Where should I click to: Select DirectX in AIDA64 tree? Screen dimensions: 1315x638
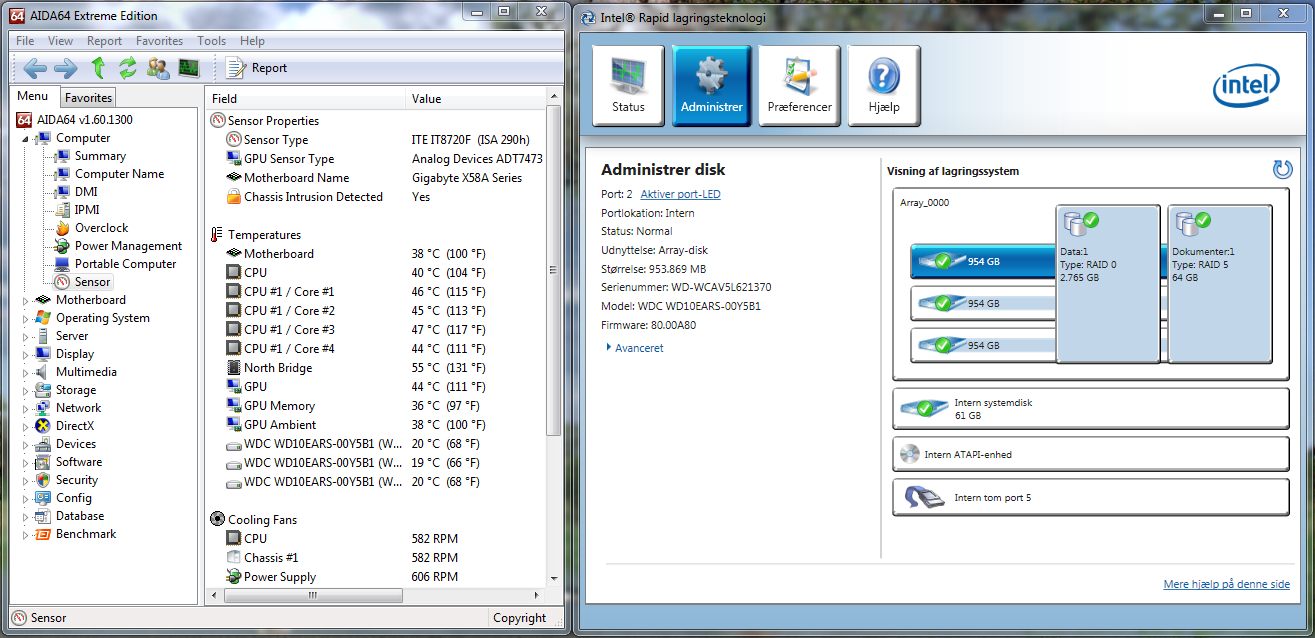click(64, 426)
